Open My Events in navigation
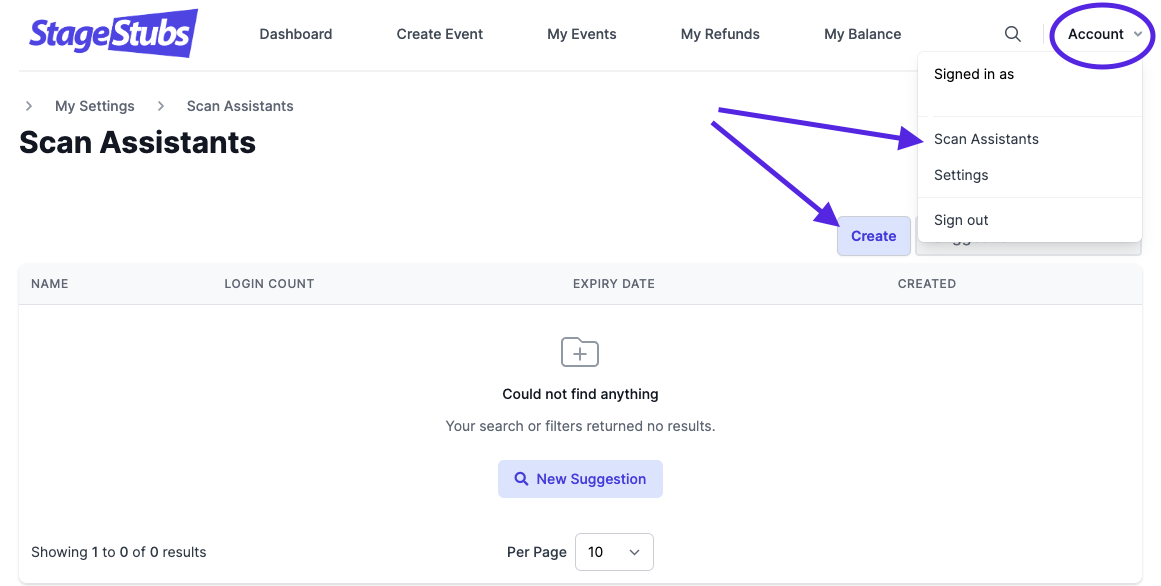1161x586 pixels. (x=581, y=34)
